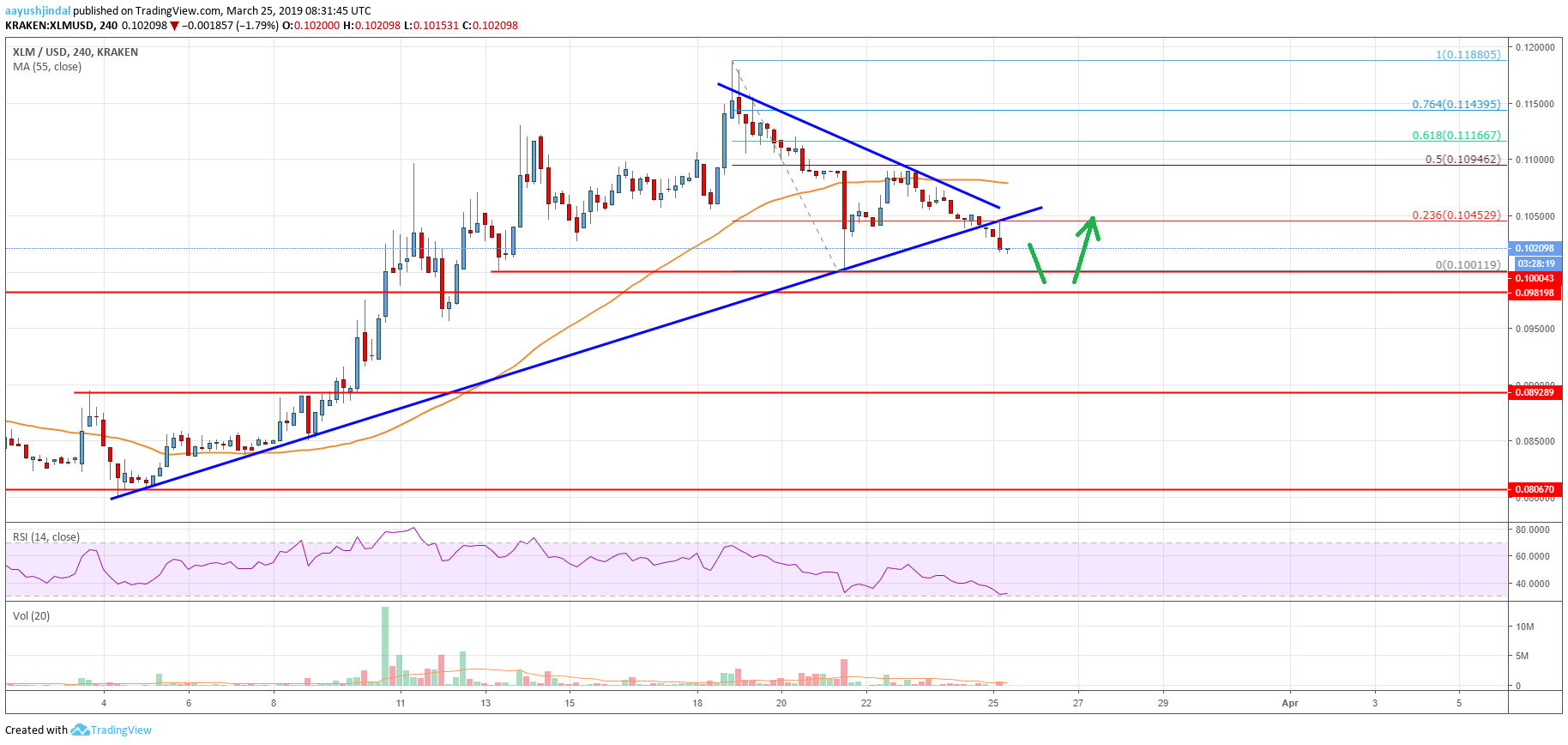Click the date label 25 on time axis
The height and width of the screenshot is (745, 1568).
[x=993, y=703]
